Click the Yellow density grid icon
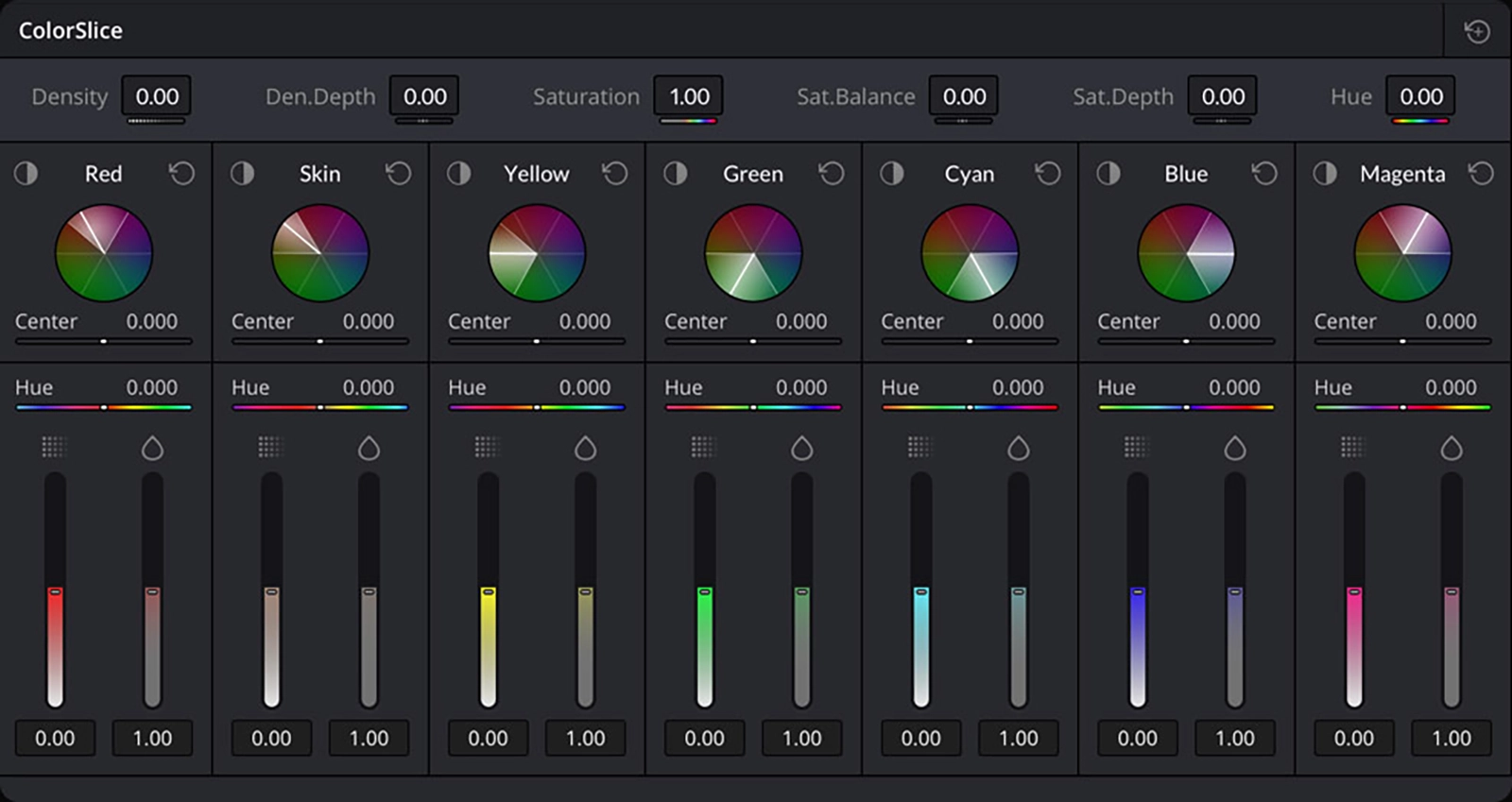The height and width of the screenshot is (802, 1512). [x=488, y=447]
